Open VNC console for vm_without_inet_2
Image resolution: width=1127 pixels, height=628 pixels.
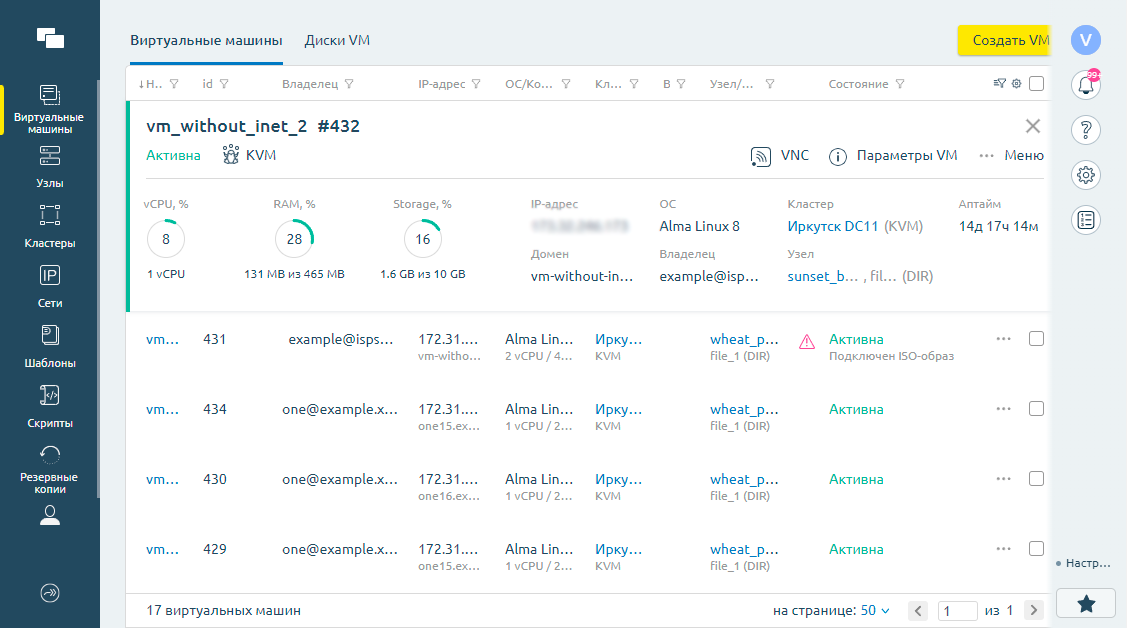tap(780, 156)
